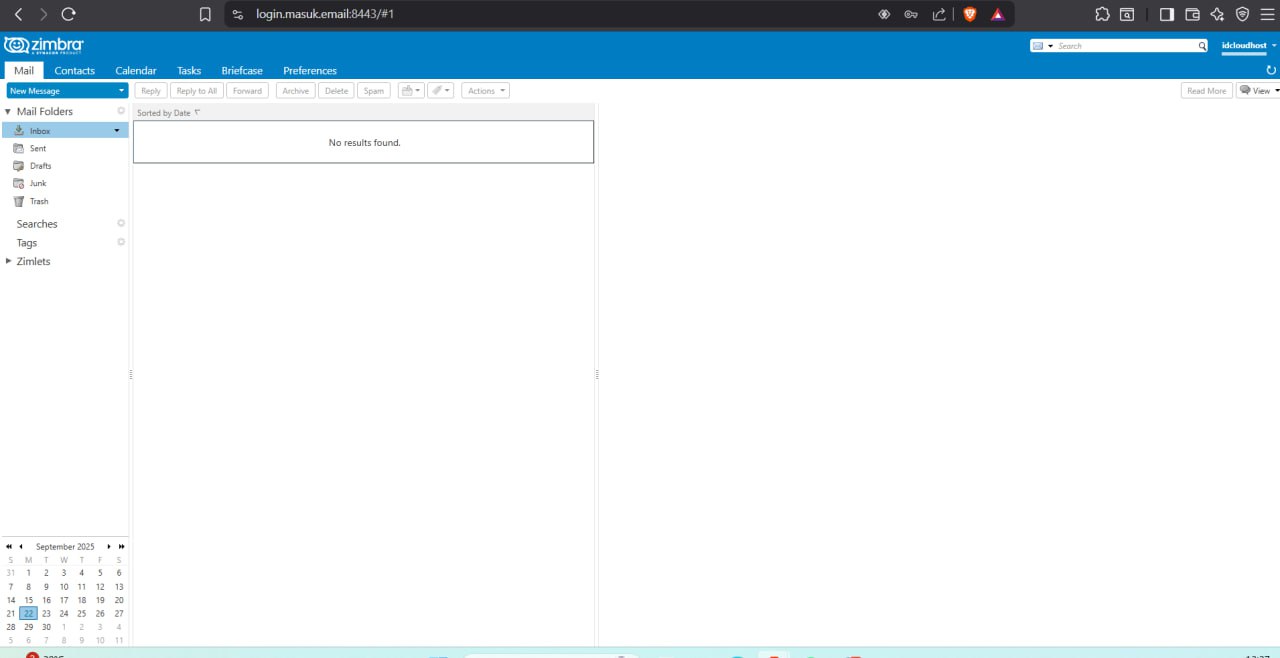This screenshot has height=658, width=1280.
Task: Open Tags gear options
Action: 121,242
